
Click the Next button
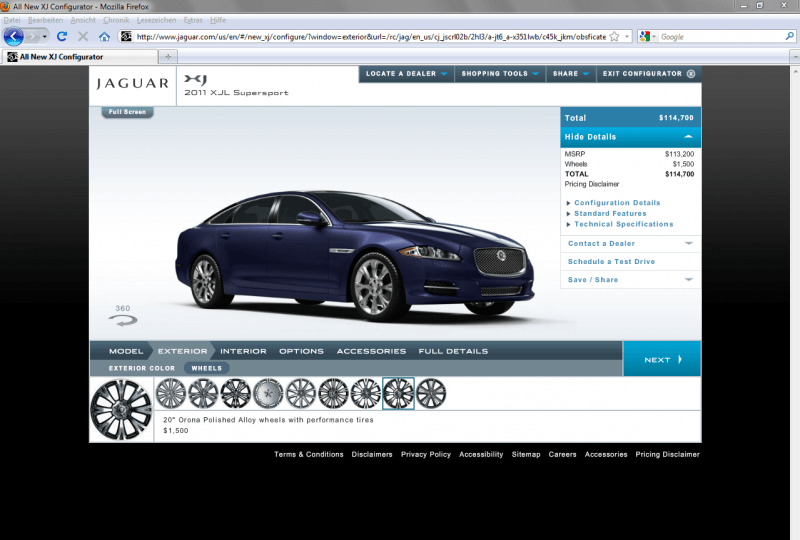pos(662,359)
